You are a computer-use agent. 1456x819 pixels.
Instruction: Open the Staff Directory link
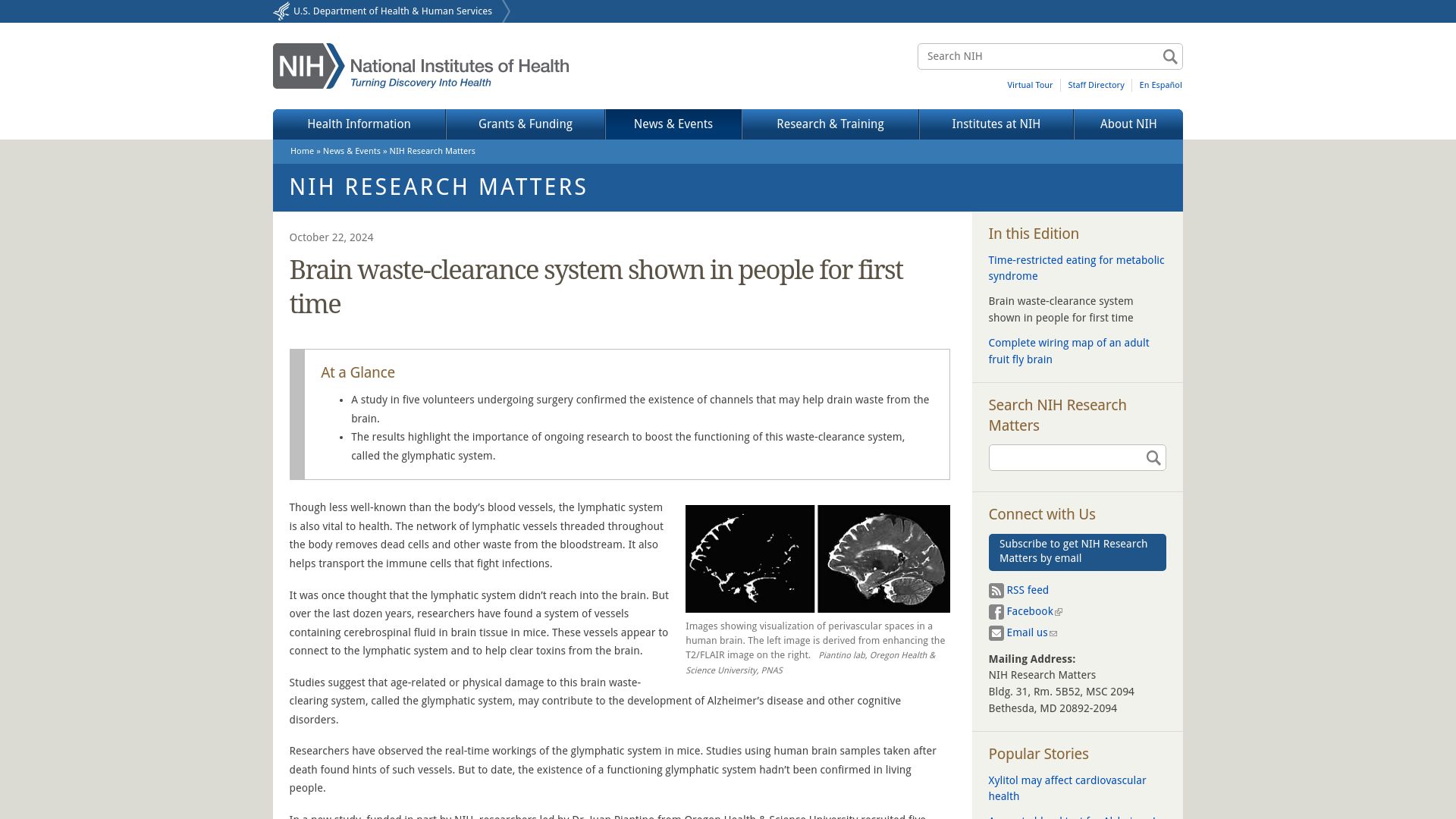pyautogui.click(x=1096, y=85)
